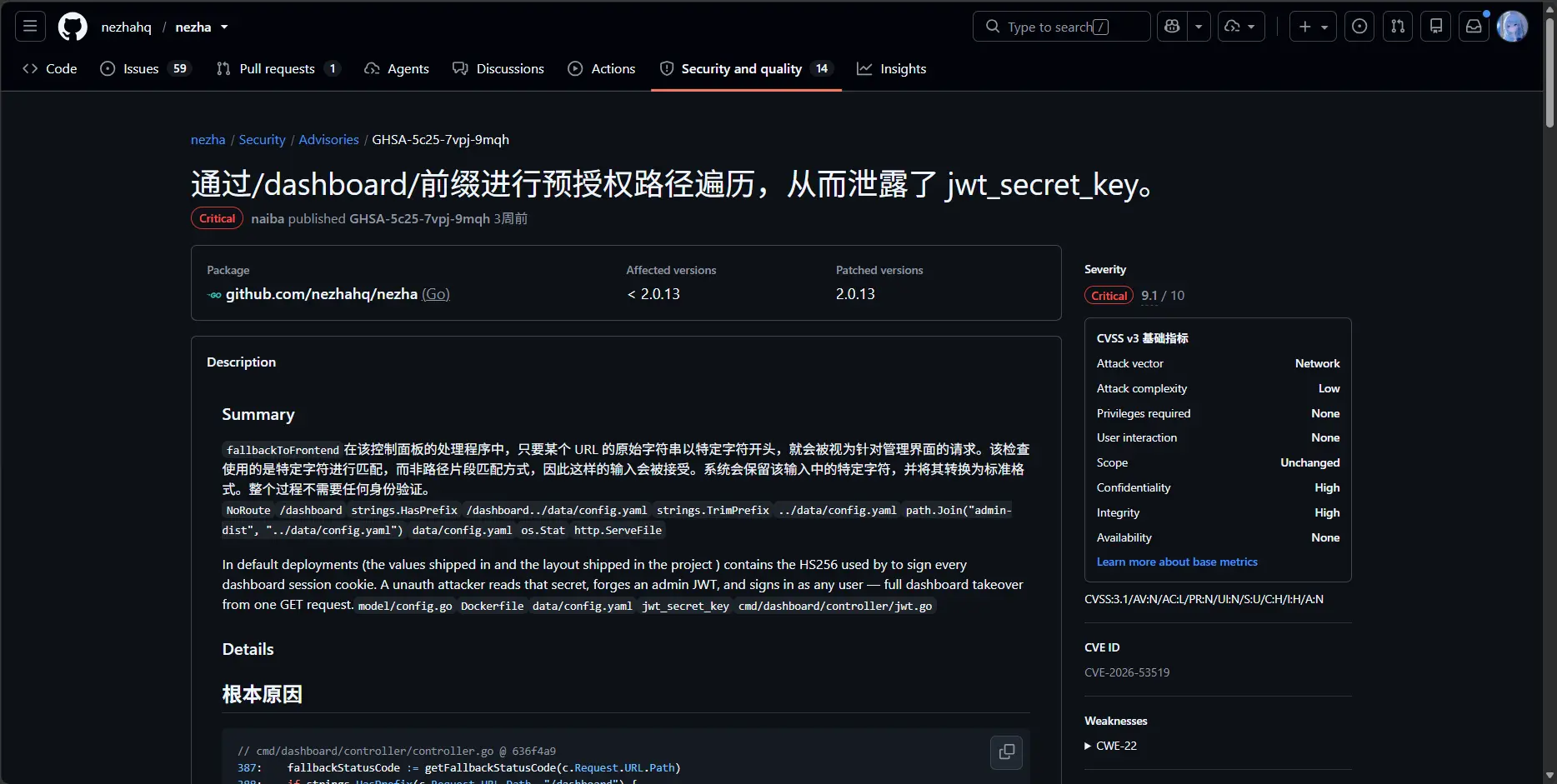Click the nezhahq owner link

coord(127,27)
